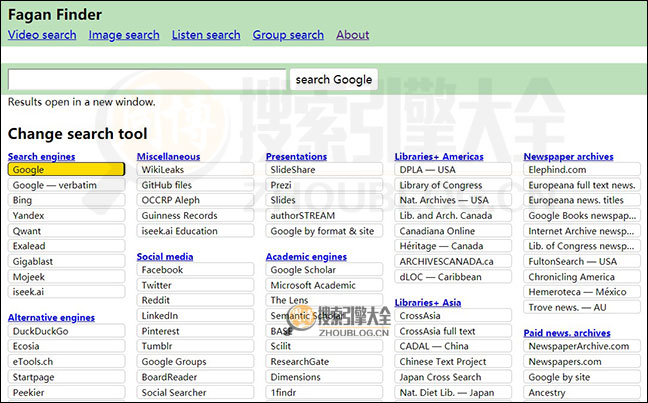The width and height of the screenshot is (648, 403).
Task: Open the Libraries+ Asia category link
Action: (428, 303)
